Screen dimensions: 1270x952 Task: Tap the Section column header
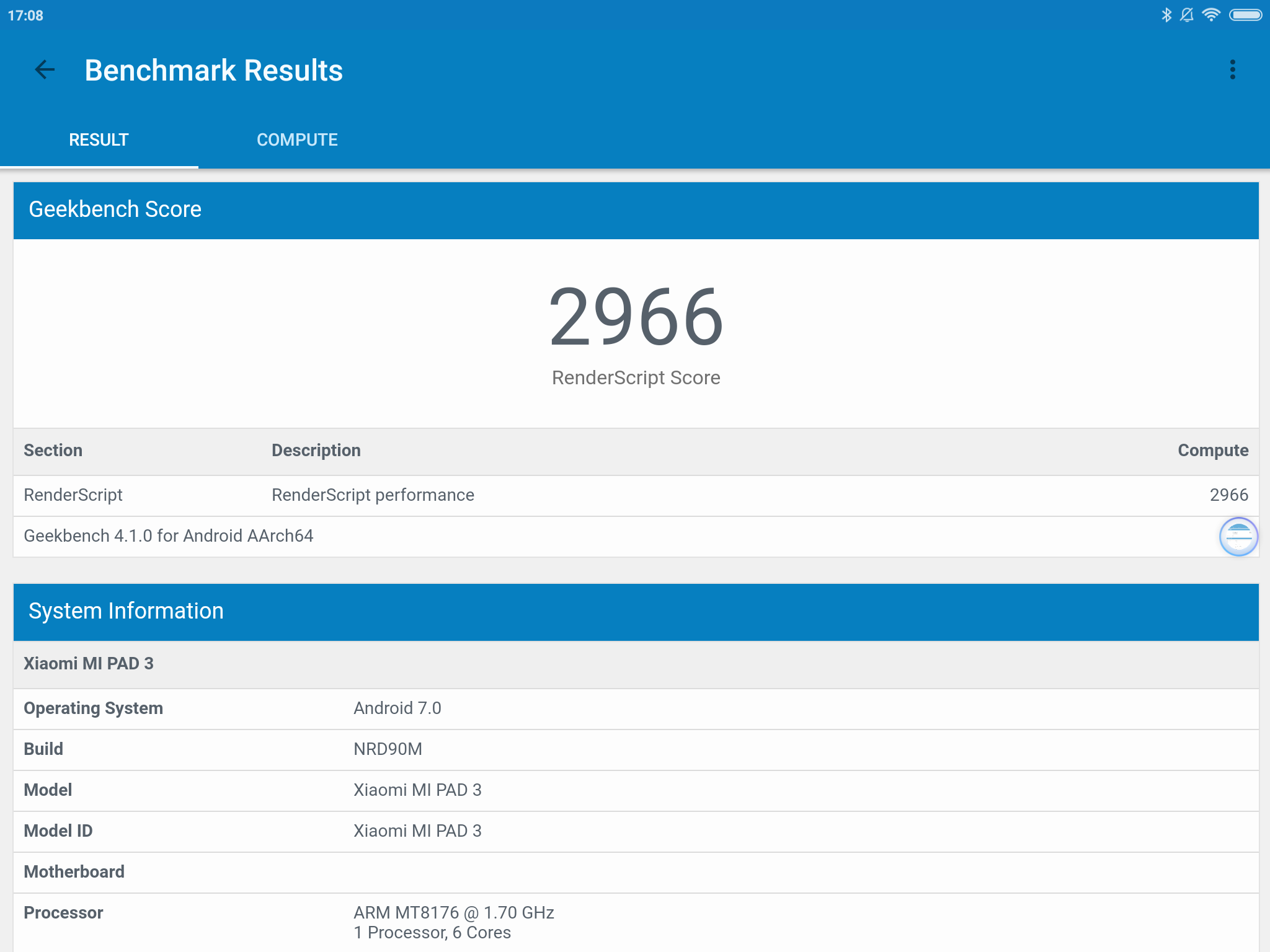click(x=53, y=451)
